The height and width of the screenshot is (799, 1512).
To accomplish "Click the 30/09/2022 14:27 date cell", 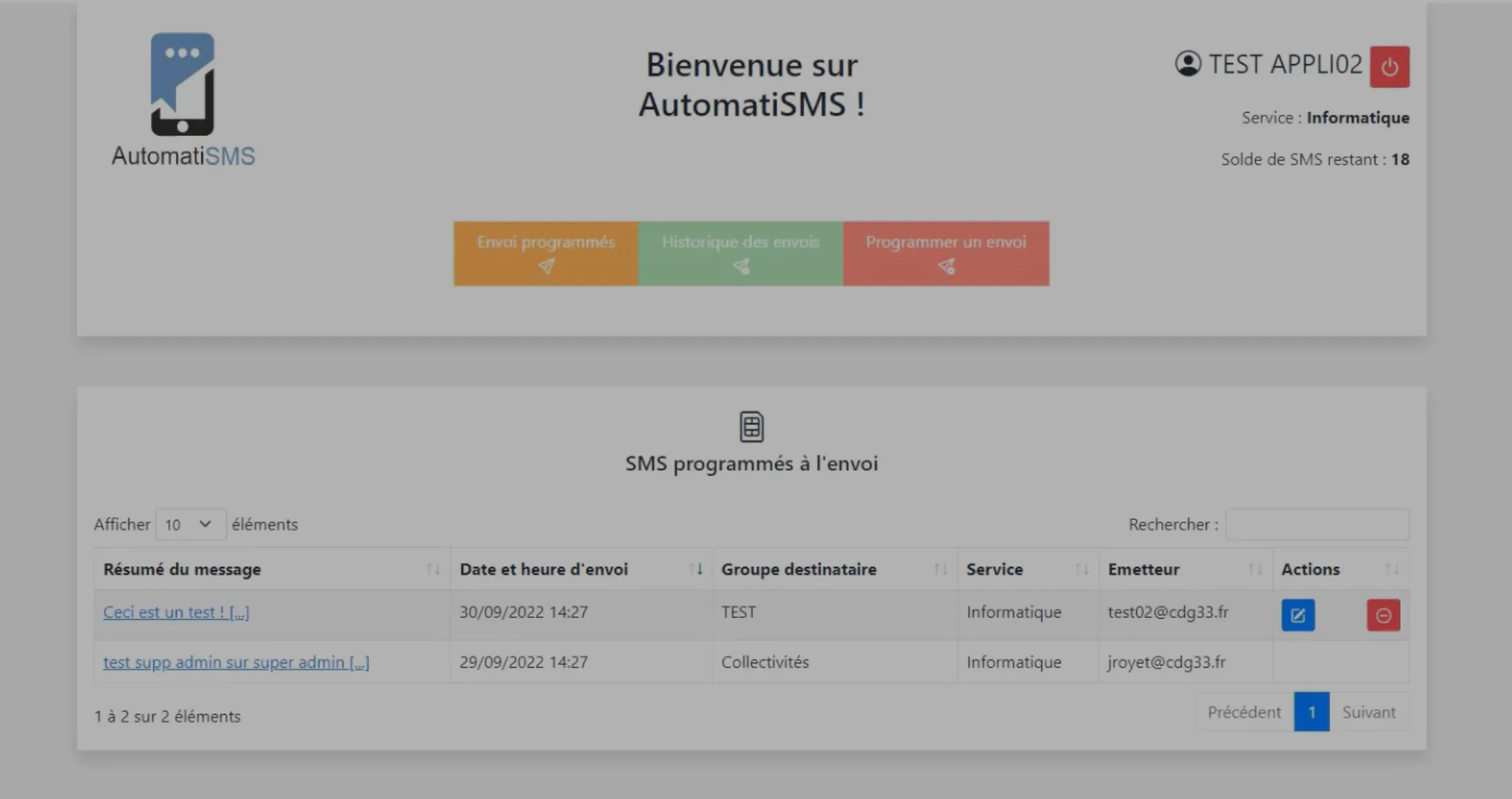I will pos(524,612).
